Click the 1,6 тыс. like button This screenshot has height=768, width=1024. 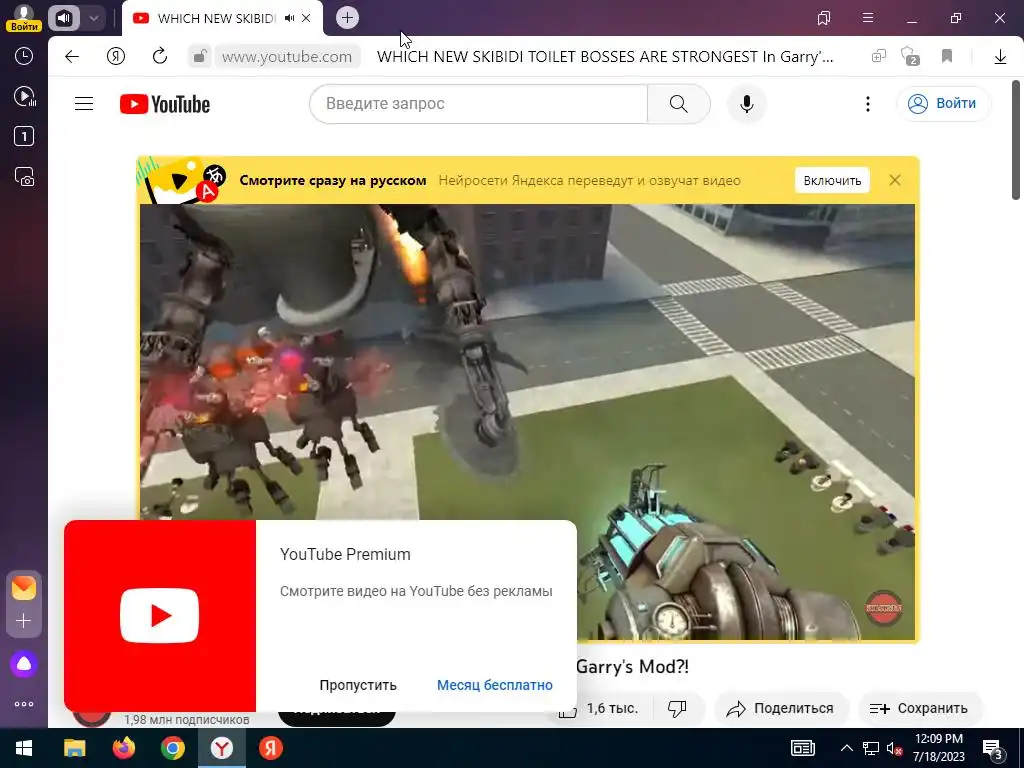point(599,708)
